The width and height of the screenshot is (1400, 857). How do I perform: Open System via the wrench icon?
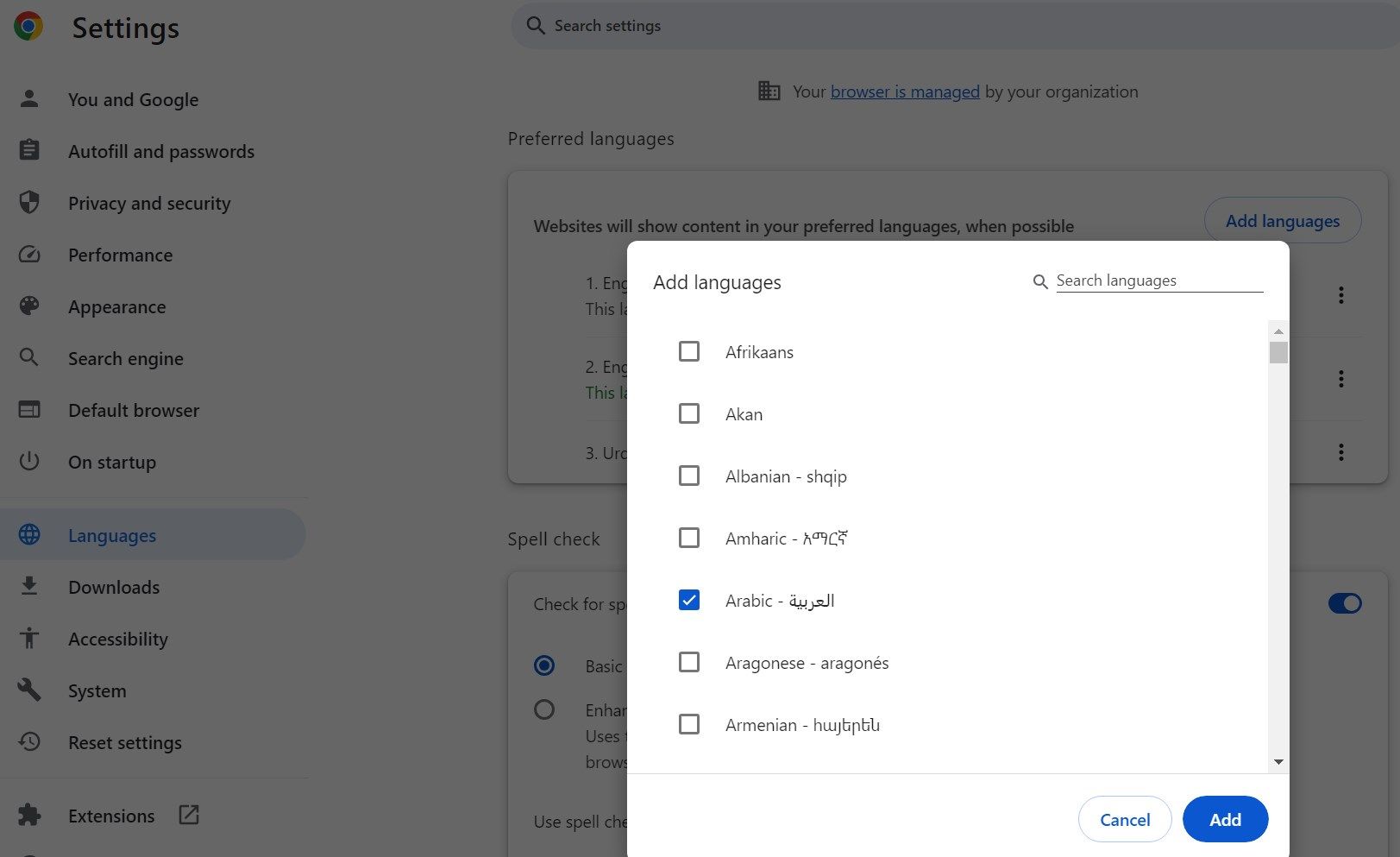29,690
